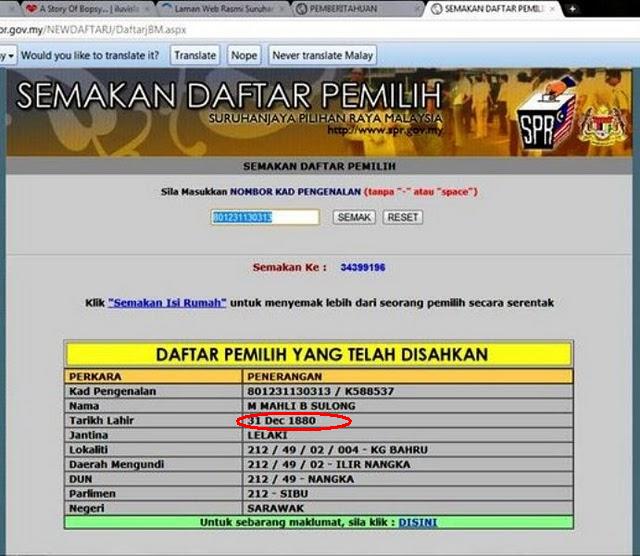Click the Daerah Mengundi row label
Screen dimensions: 640x556
(116, 465)
